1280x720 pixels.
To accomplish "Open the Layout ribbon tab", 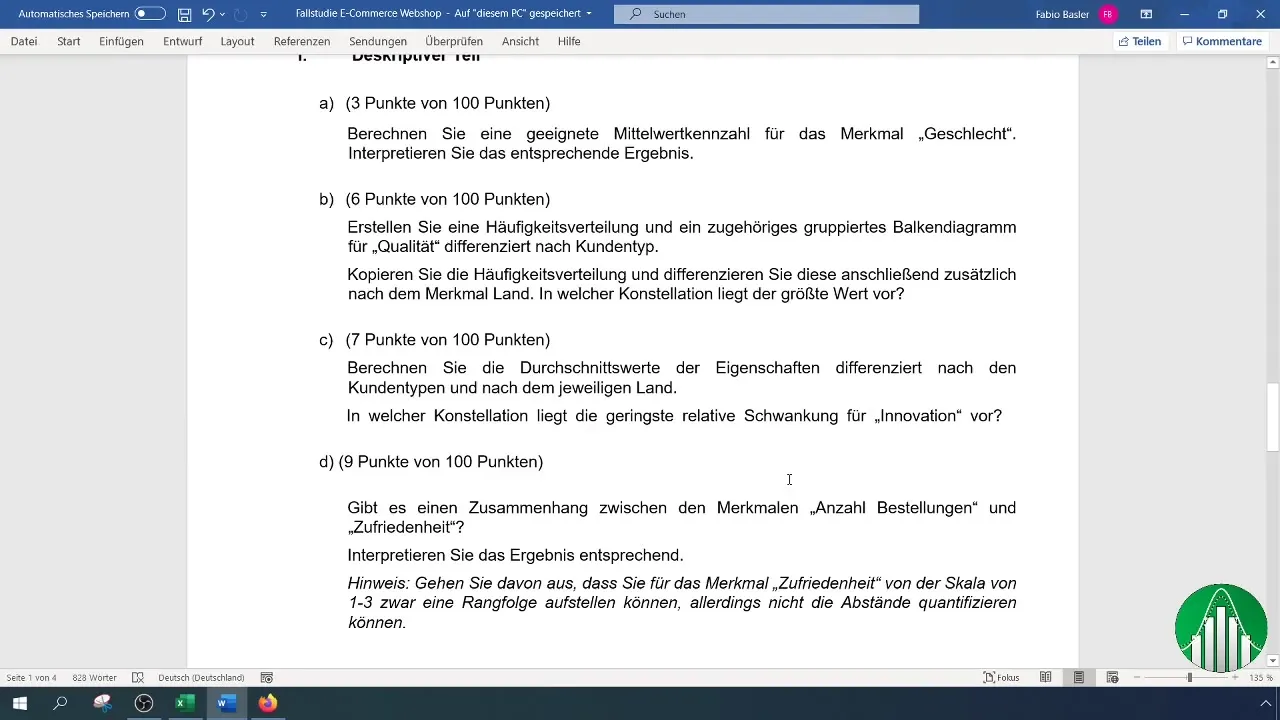I will (237, 42).
